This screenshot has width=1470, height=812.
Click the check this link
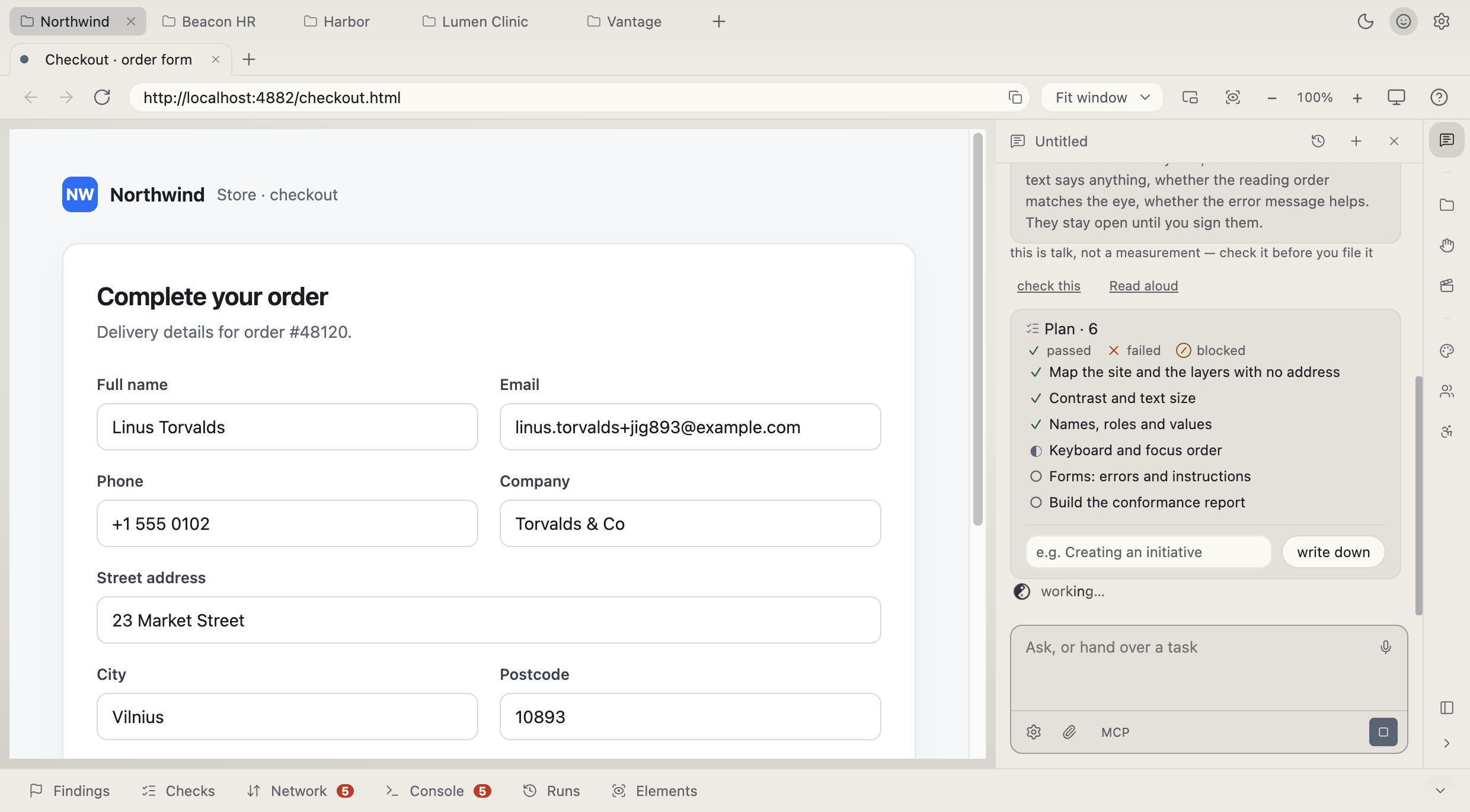[x=1049, y=286]
